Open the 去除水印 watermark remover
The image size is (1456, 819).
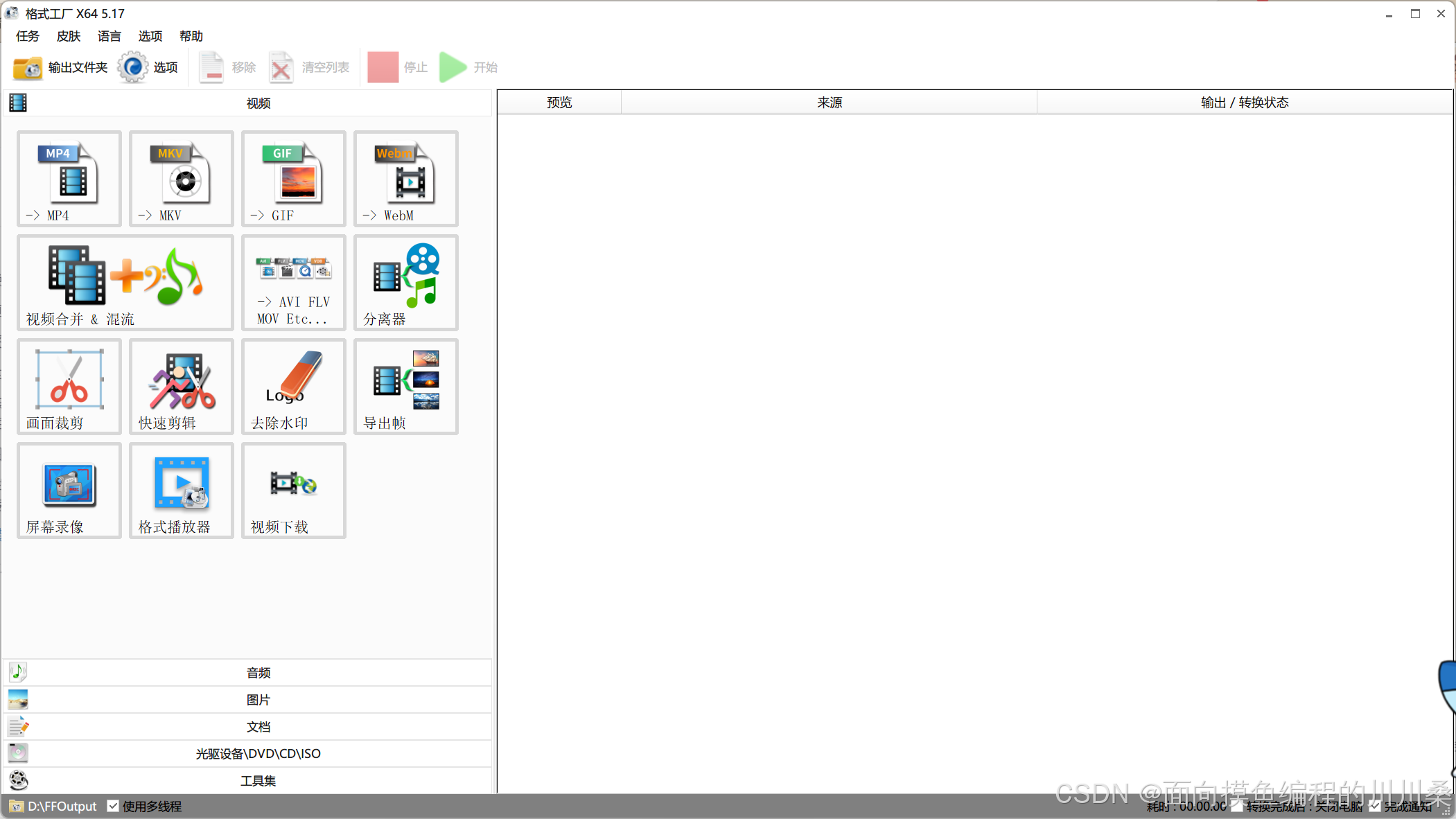[x=293, y=386]
